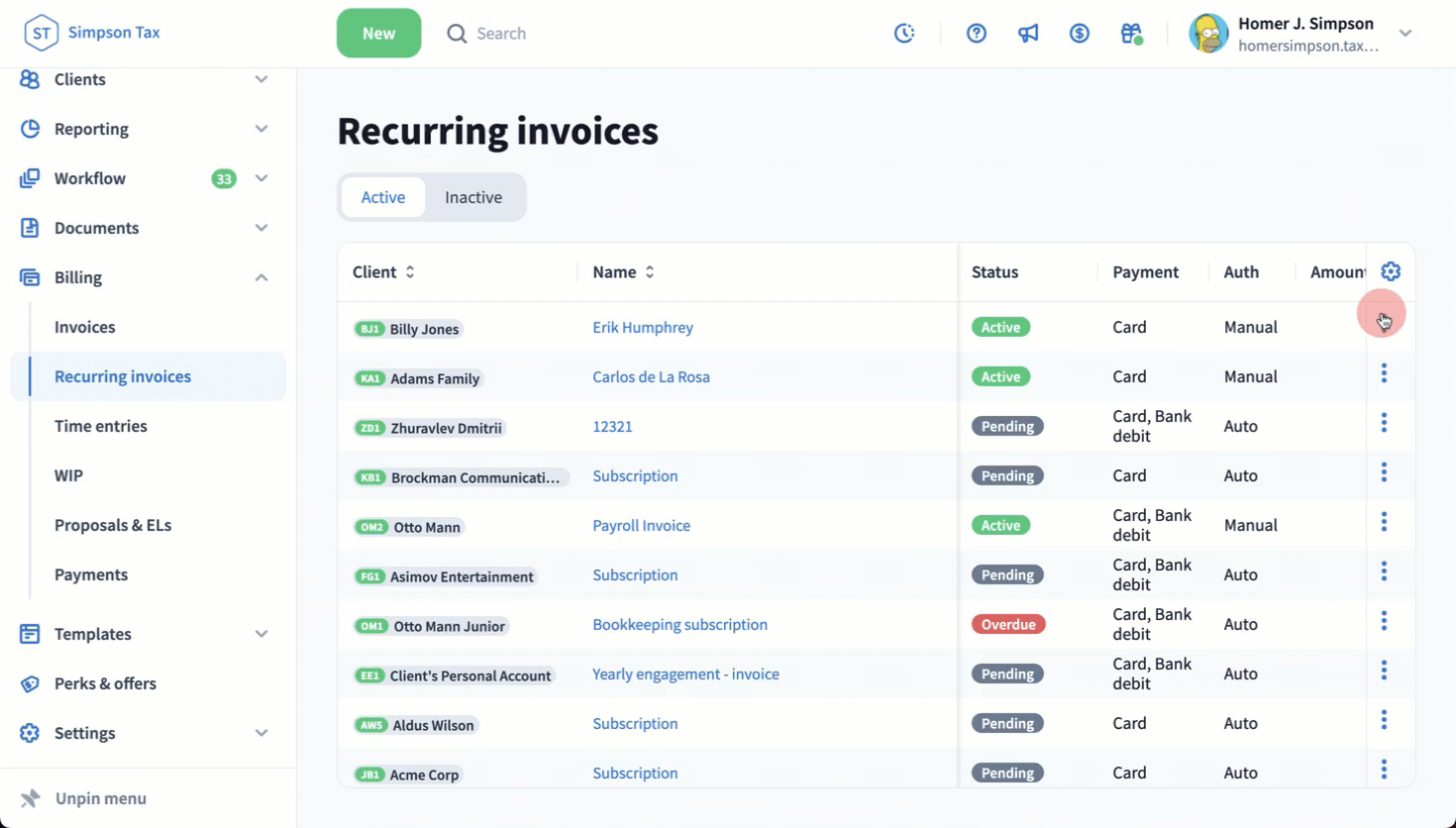Open the gift box rewards icon
Screen dimensions: 1456x828
[x=1131, y=33]
